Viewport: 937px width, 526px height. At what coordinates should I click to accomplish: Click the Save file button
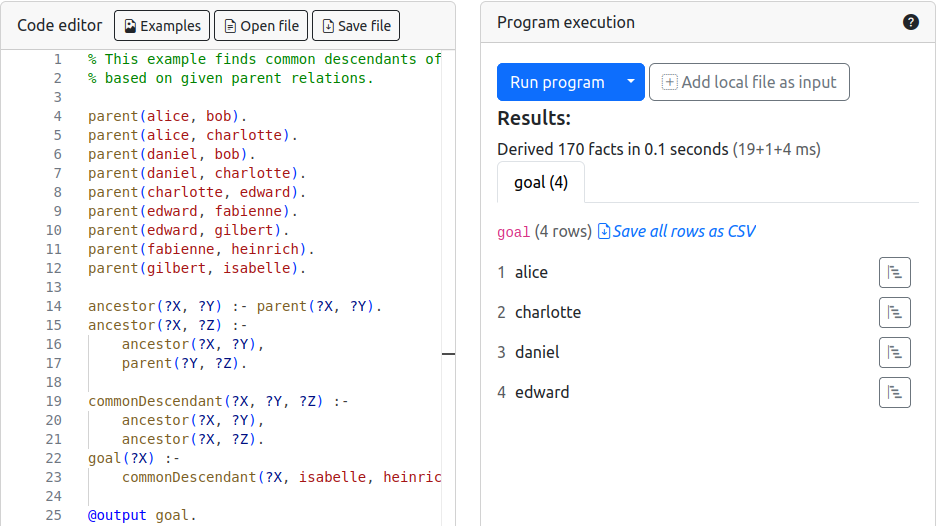356,26
